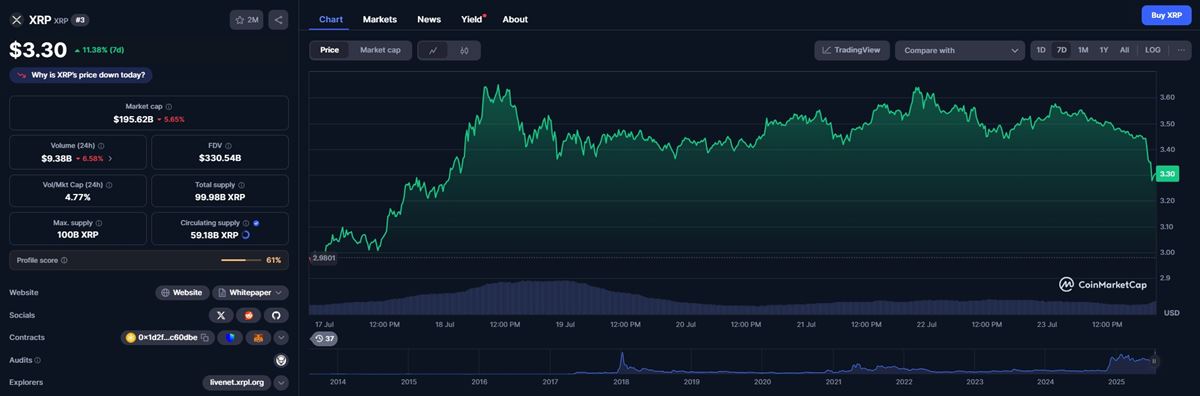Open the News tab

(x=429, y=19)
